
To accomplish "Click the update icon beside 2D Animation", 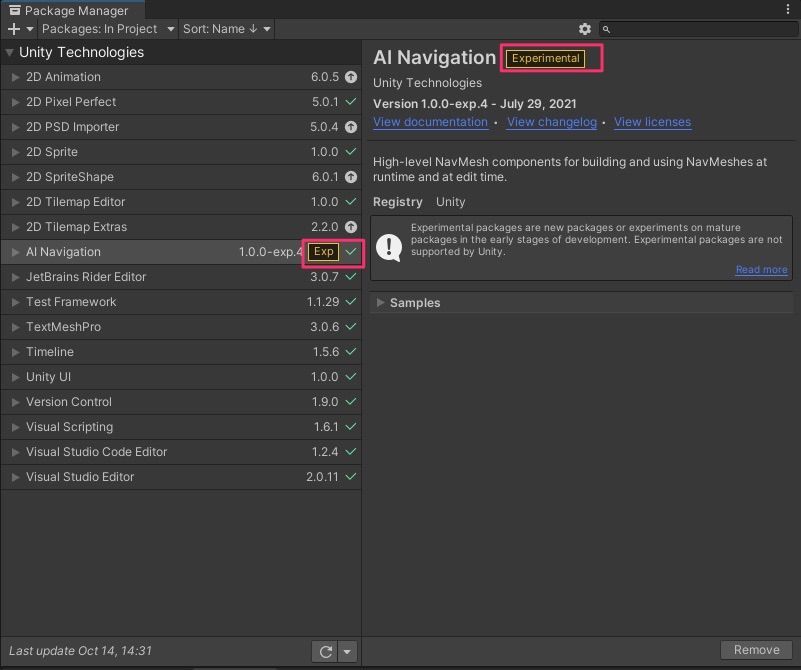I will (350, 76).
